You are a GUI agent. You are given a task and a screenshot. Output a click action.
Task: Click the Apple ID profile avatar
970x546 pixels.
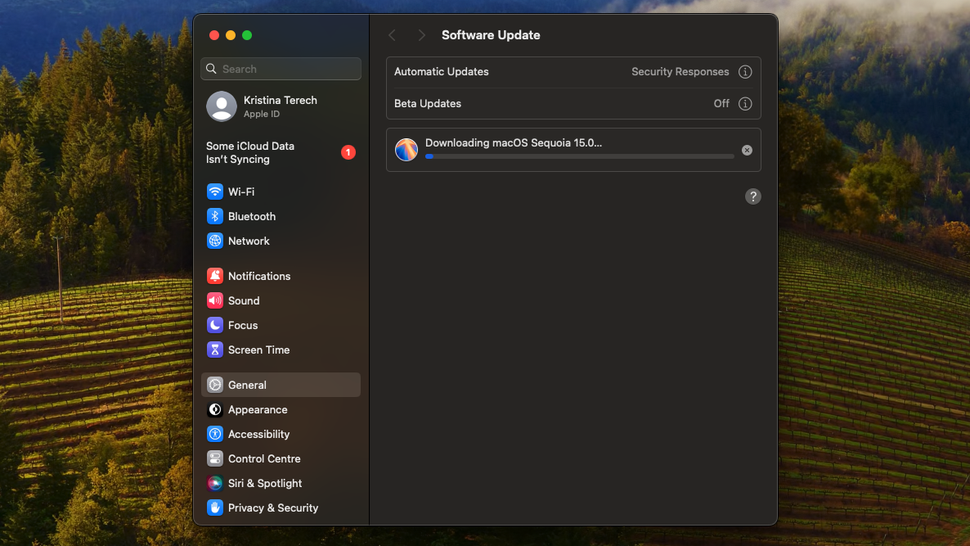pyautogui.click(x=221, y=106)
